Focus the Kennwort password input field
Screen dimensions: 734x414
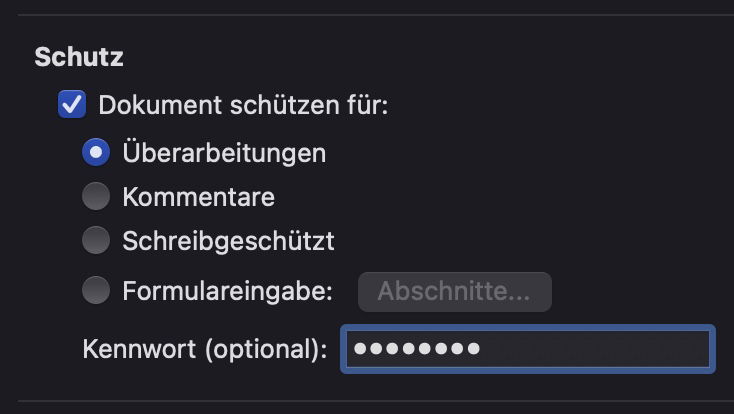coord(527,349)
